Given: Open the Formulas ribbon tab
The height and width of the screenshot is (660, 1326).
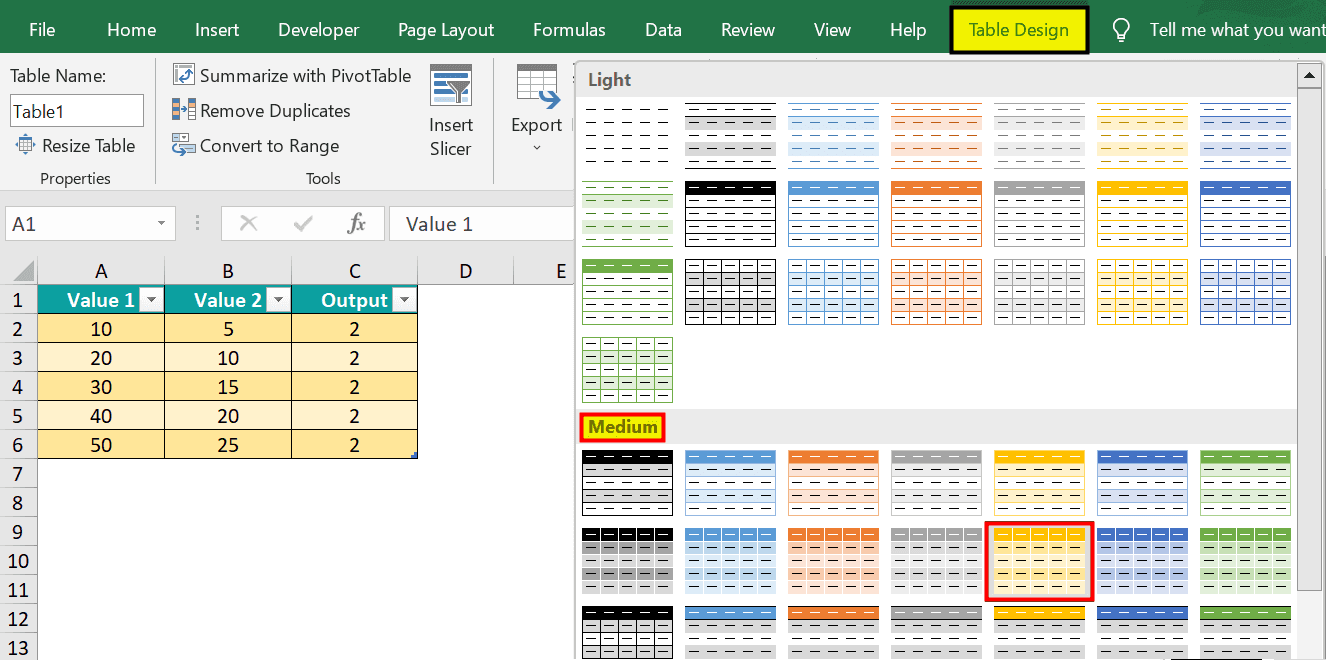Looking at the screenshot, I should tap(569, 29).
